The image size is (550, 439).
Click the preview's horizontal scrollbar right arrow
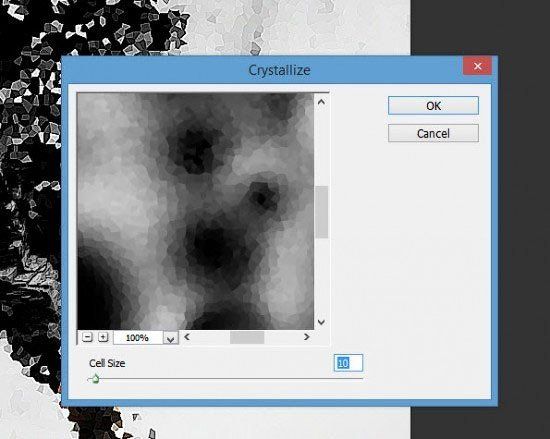click(307, 337)
